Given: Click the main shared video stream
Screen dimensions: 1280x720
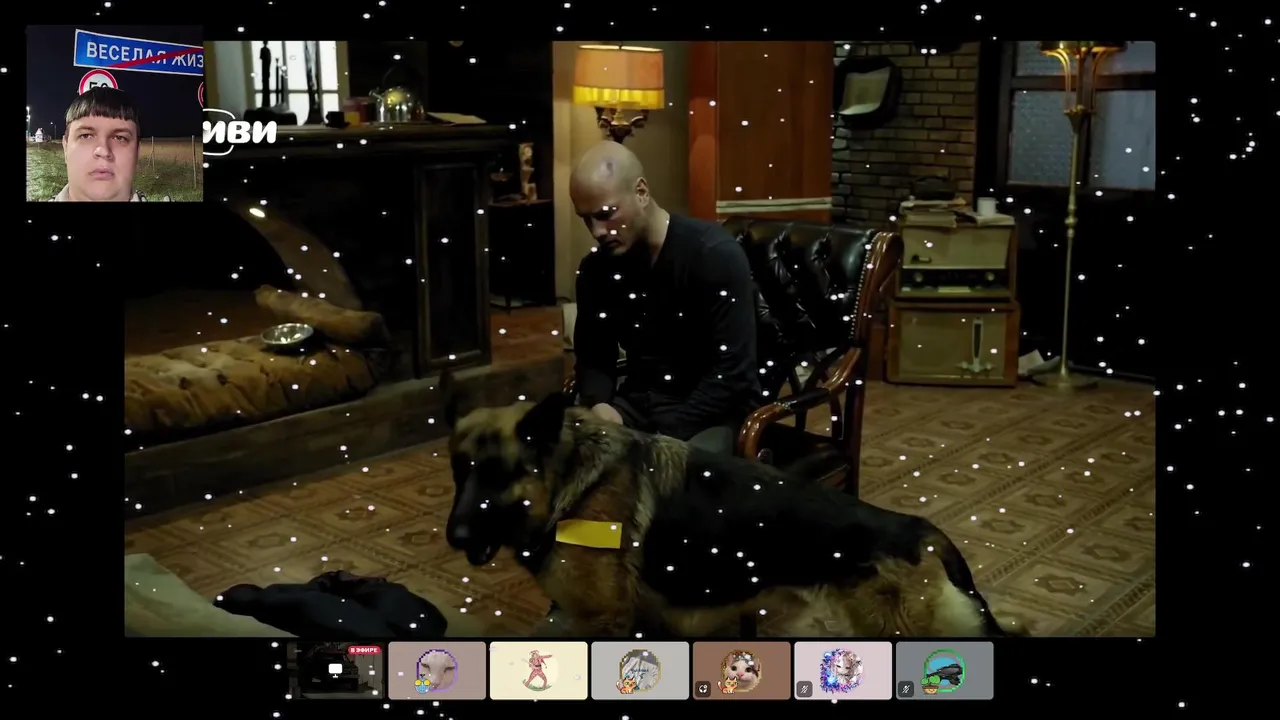Looking at the screenshot, I should click(640, 338).
